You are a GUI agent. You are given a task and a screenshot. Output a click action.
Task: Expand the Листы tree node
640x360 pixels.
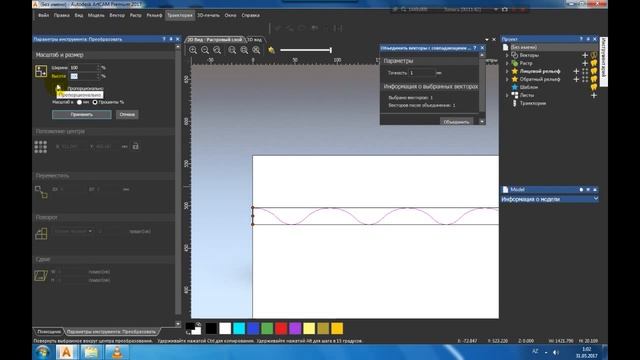pyautogui.click(x=507, y=95)
